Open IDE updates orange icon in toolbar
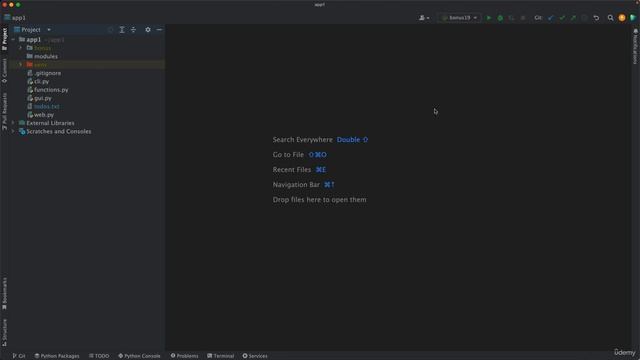640x360 pixels. [622, 18]
